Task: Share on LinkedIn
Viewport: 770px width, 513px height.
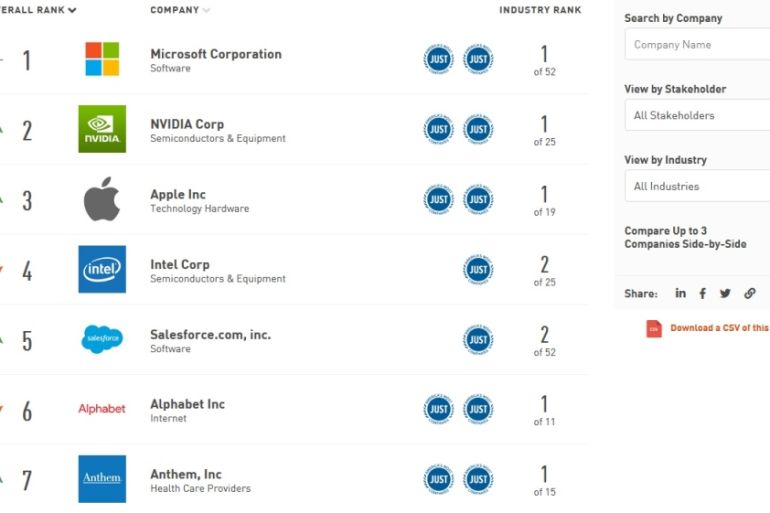Action: tap(681, 294)
